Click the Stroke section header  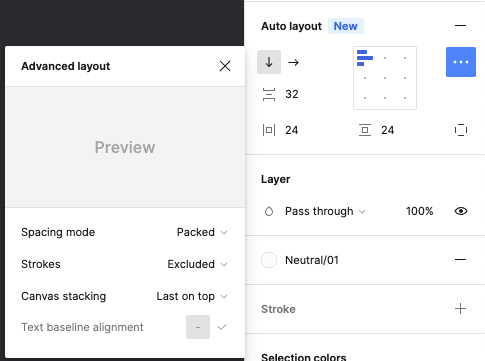pyautogui.click(x=278, y=309)
